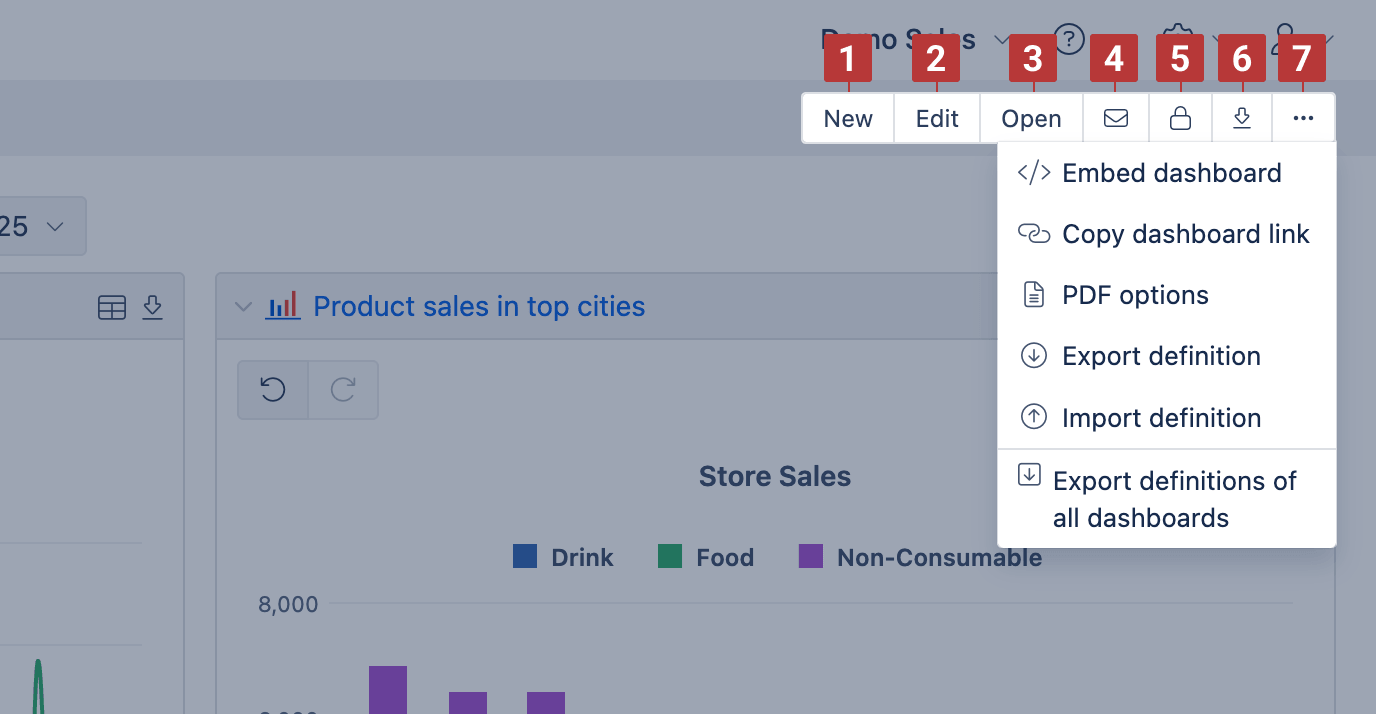This screenshot has height=714, width=1376.
Task: Click the download dashboard icon in toolbar
Action: point(1242,118)
